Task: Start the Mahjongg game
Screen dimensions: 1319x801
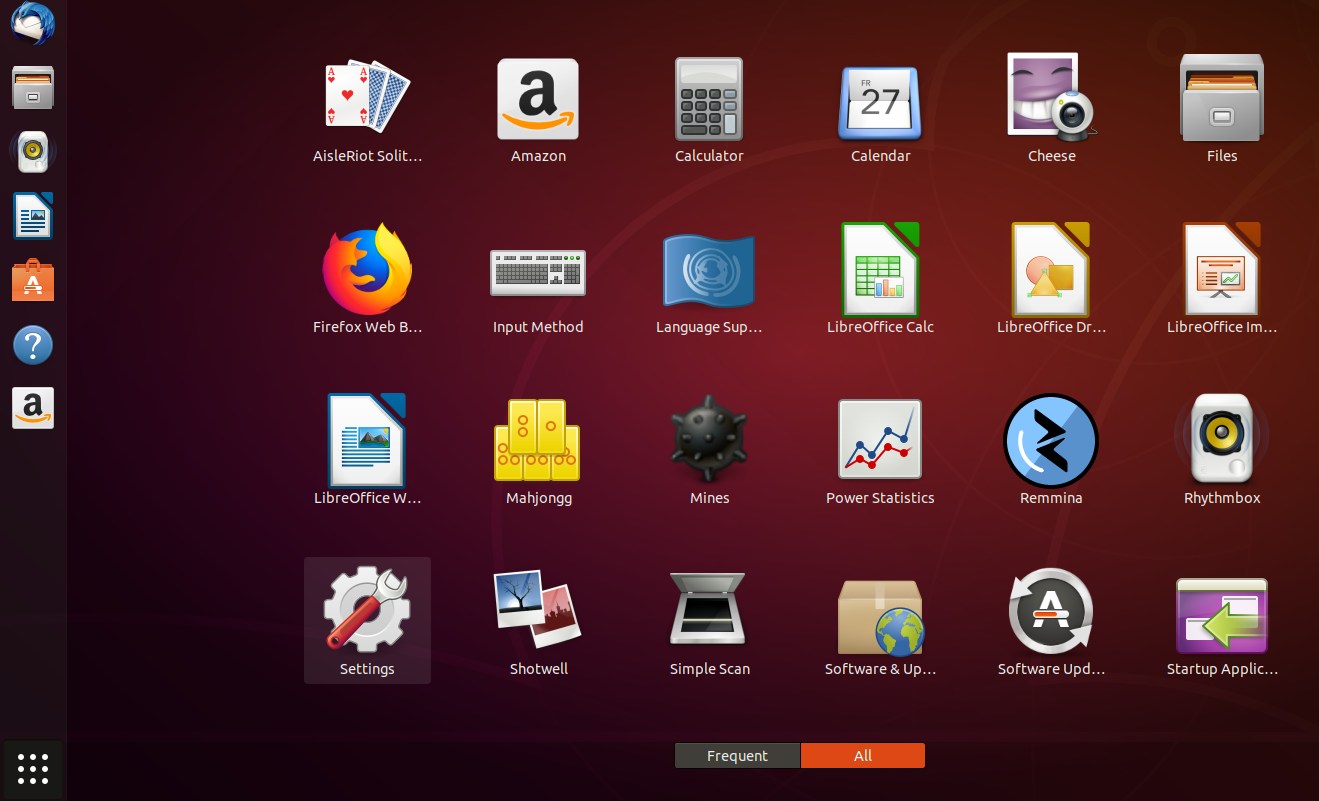Action: 538,450
